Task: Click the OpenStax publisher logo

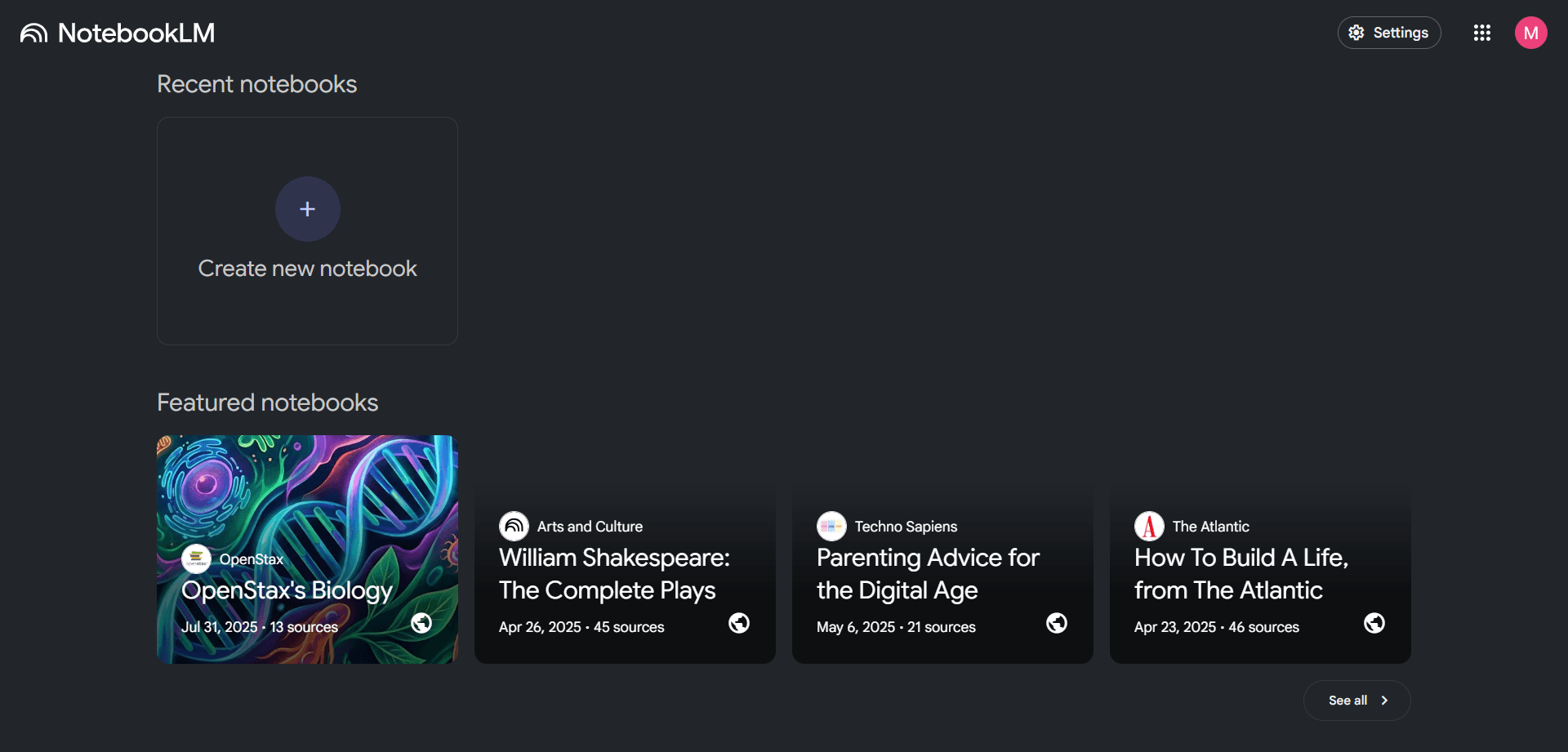Action: (x=196, y=559)
